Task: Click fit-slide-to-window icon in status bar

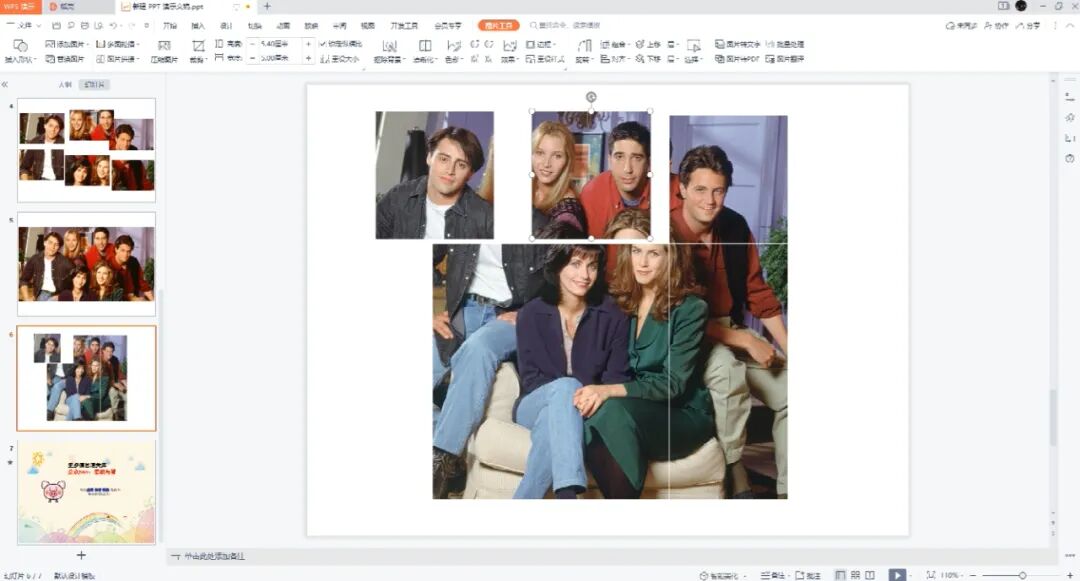Action: [931, 575]
